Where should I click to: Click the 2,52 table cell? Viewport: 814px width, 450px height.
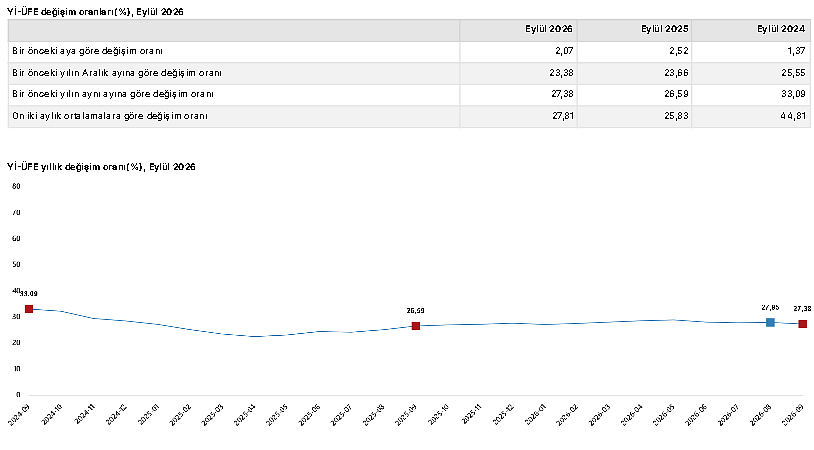point(680,51)
